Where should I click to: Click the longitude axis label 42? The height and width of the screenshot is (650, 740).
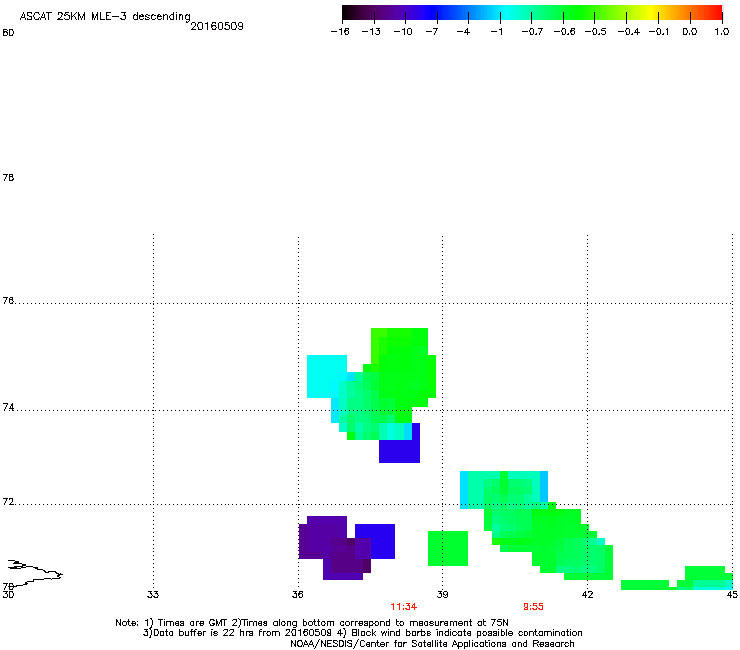click(x=587, y=594)
